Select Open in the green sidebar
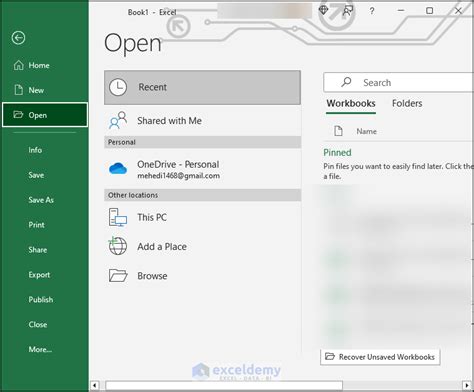This screenshot has width=474, height=392. coord(45,115)
